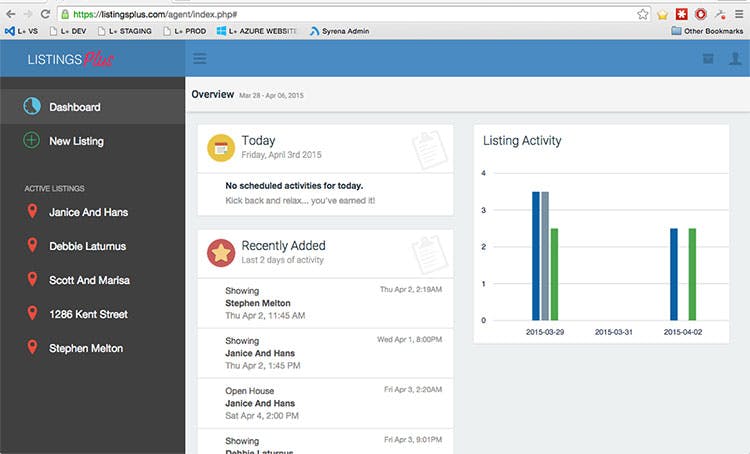
Task: Click the map pin beside Janice And Hans
Action: tap(32, 211)
